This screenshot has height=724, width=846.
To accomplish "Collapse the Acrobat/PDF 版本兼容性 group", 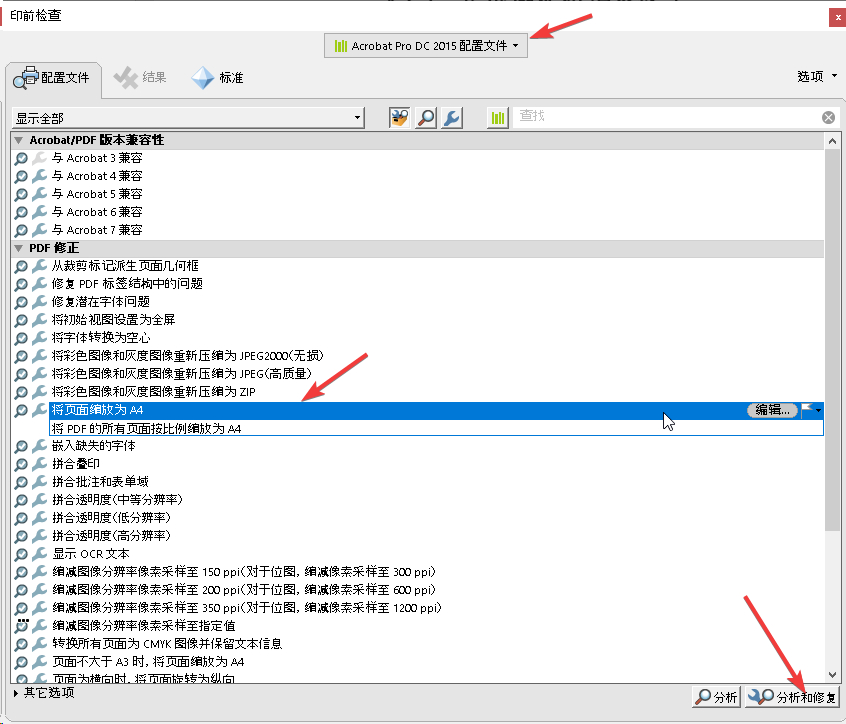I will [18, 140].
